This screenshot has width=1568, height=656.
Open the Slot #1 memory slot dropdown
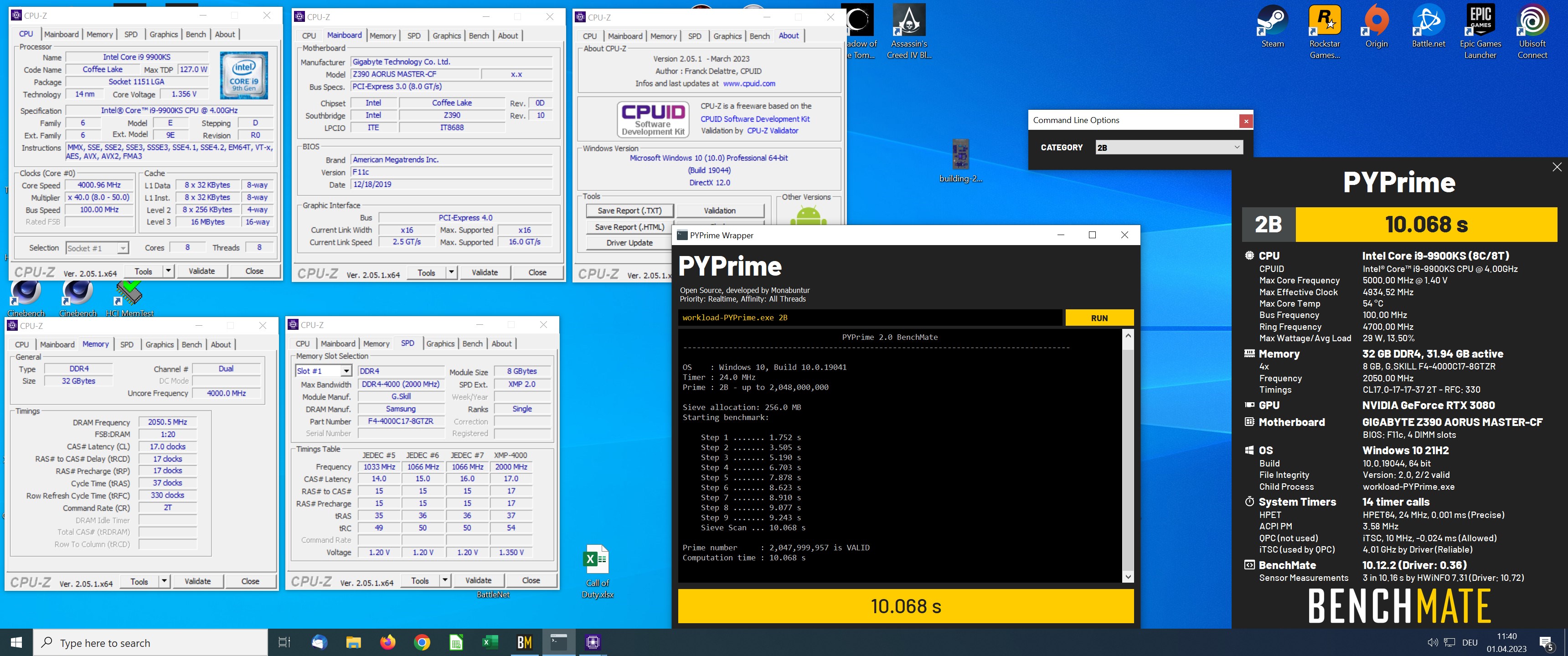pyautogui.click(x=323, y=371)
